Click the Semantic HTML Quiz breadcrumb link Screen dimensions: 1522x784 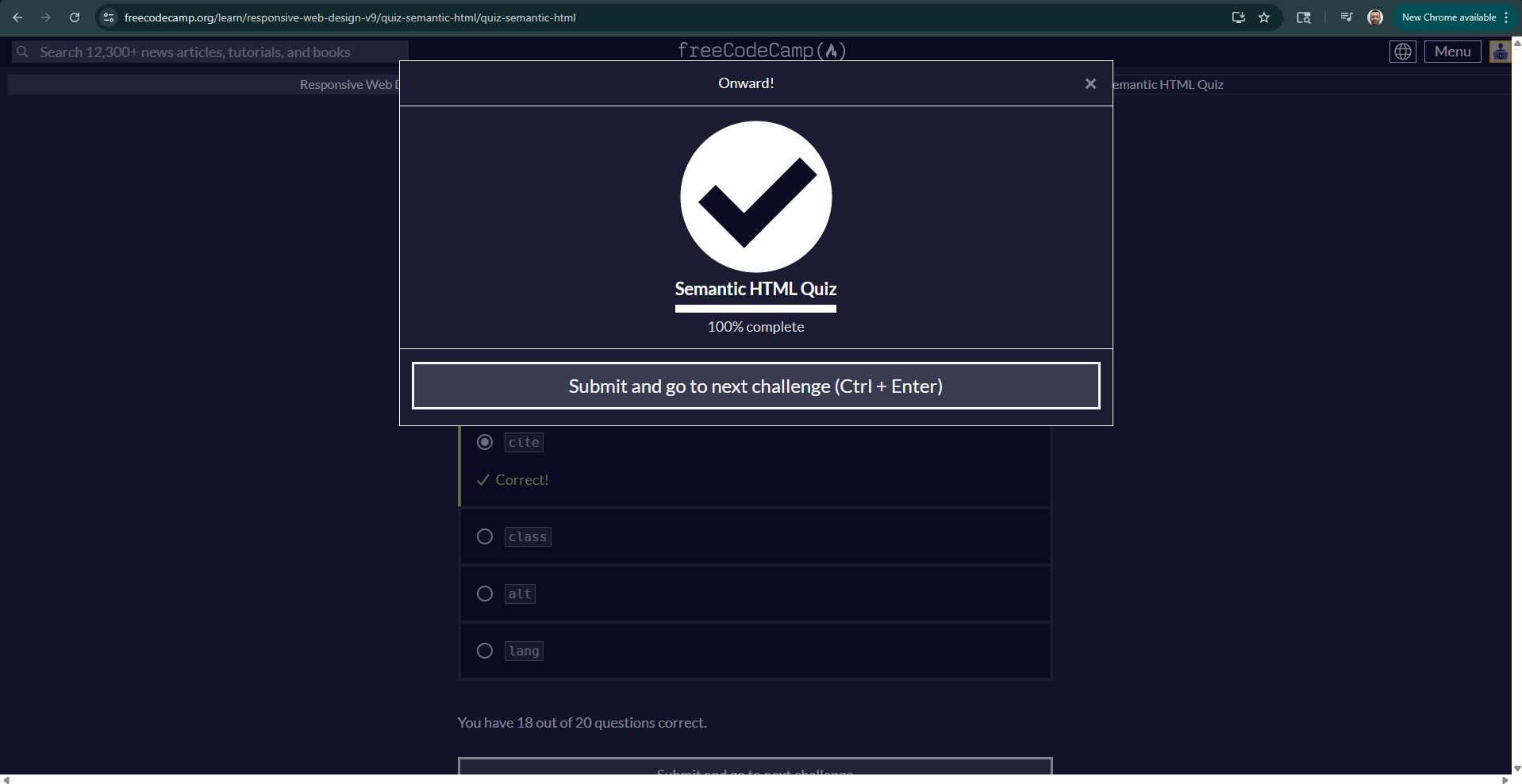coord(1168,85)
